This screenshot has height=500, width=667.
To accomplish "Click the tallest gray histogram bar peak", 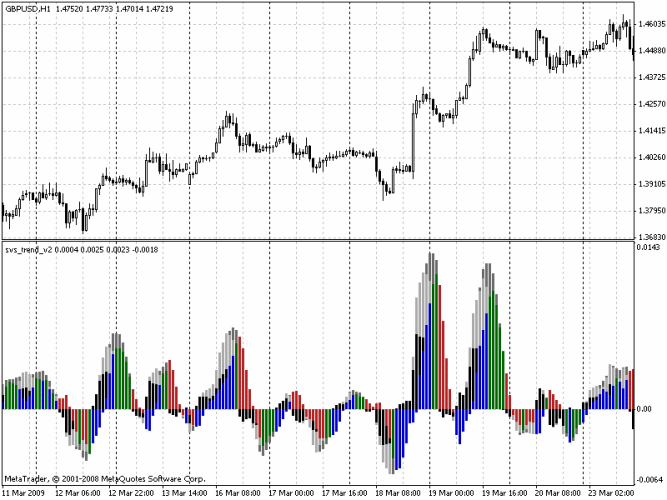I will [431, 256].
